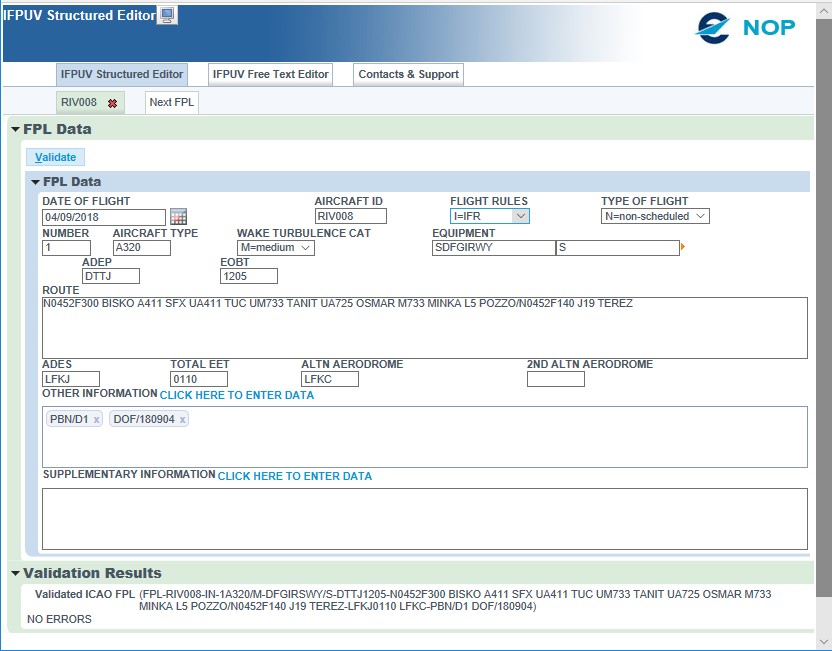The image size is (832, 651).
Task: Click the empty 2nd ALTN Aerodrome field
Action: pos(556,379)
